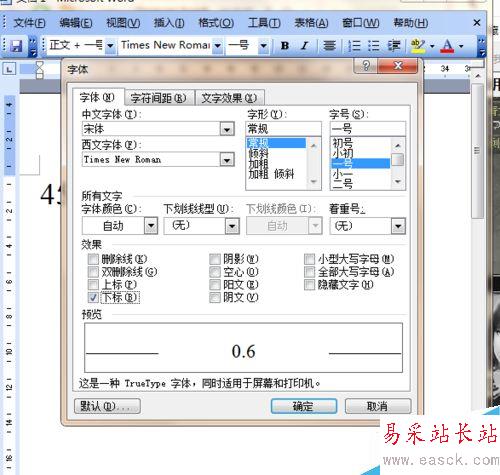Screen dimensions: 500x475
Task: Check the 删除线 checkbox
Action: [93, 259]
